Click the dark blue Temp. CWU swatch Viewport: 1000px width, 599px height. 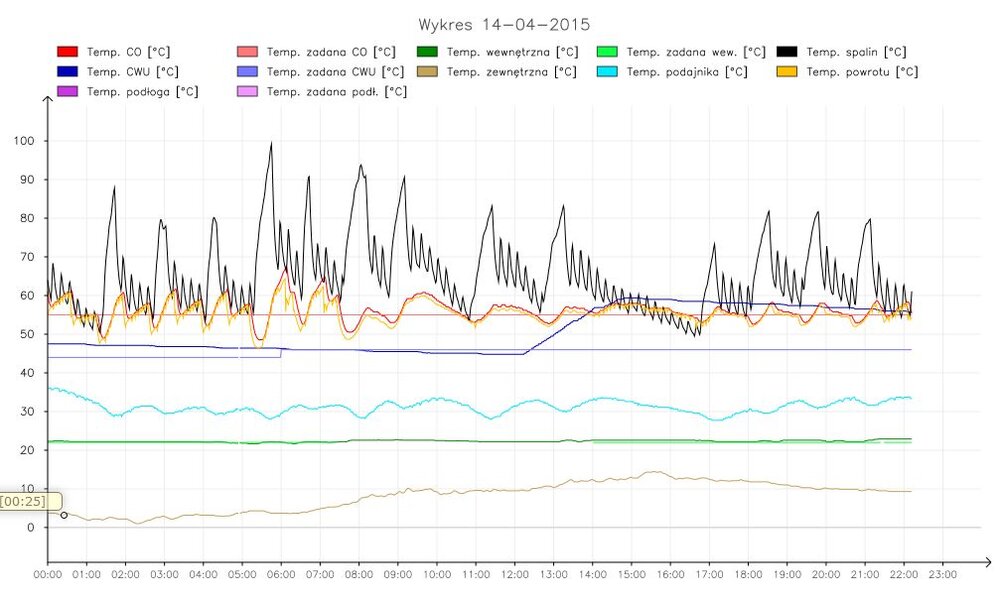pos(67,72)
